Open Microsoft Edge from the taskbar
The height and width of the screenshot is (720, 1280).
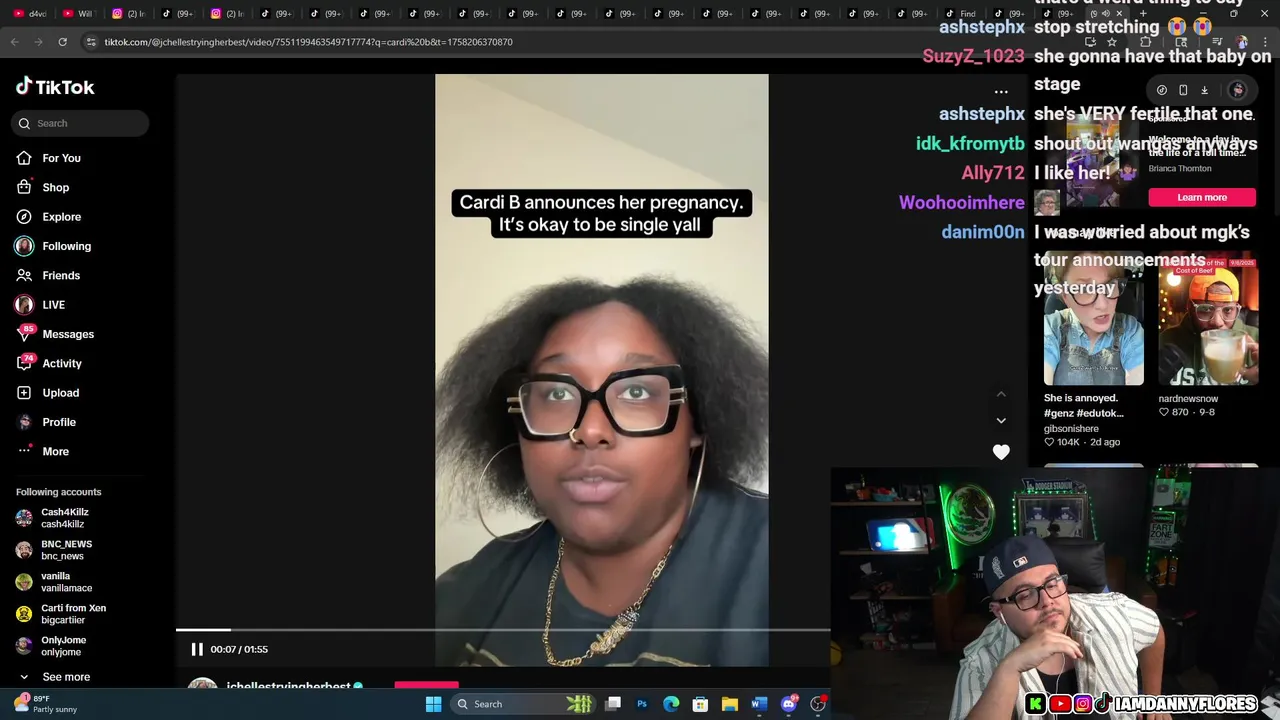pos(671,704)
